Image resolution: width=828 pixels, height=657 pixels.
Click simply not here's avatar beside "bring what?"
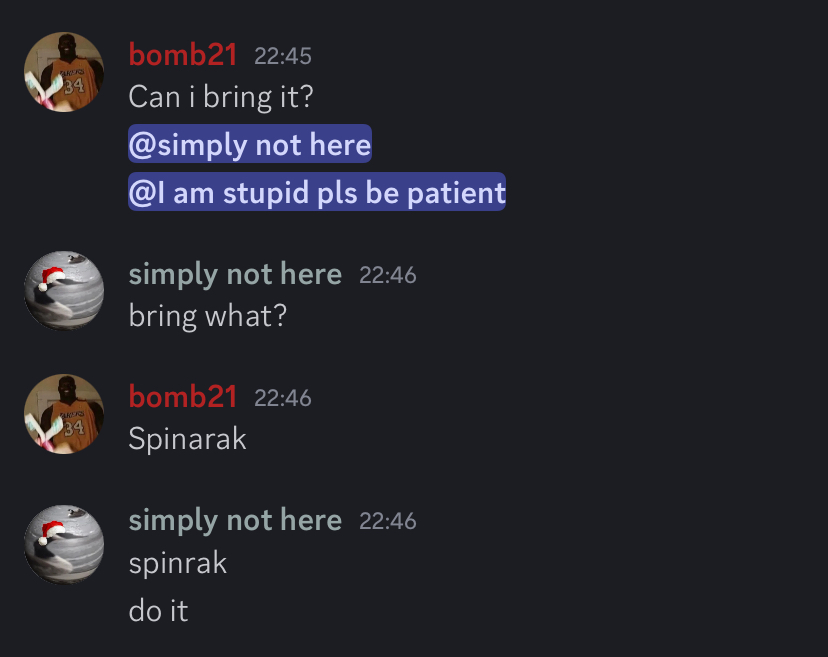click(x=64, y=291)
